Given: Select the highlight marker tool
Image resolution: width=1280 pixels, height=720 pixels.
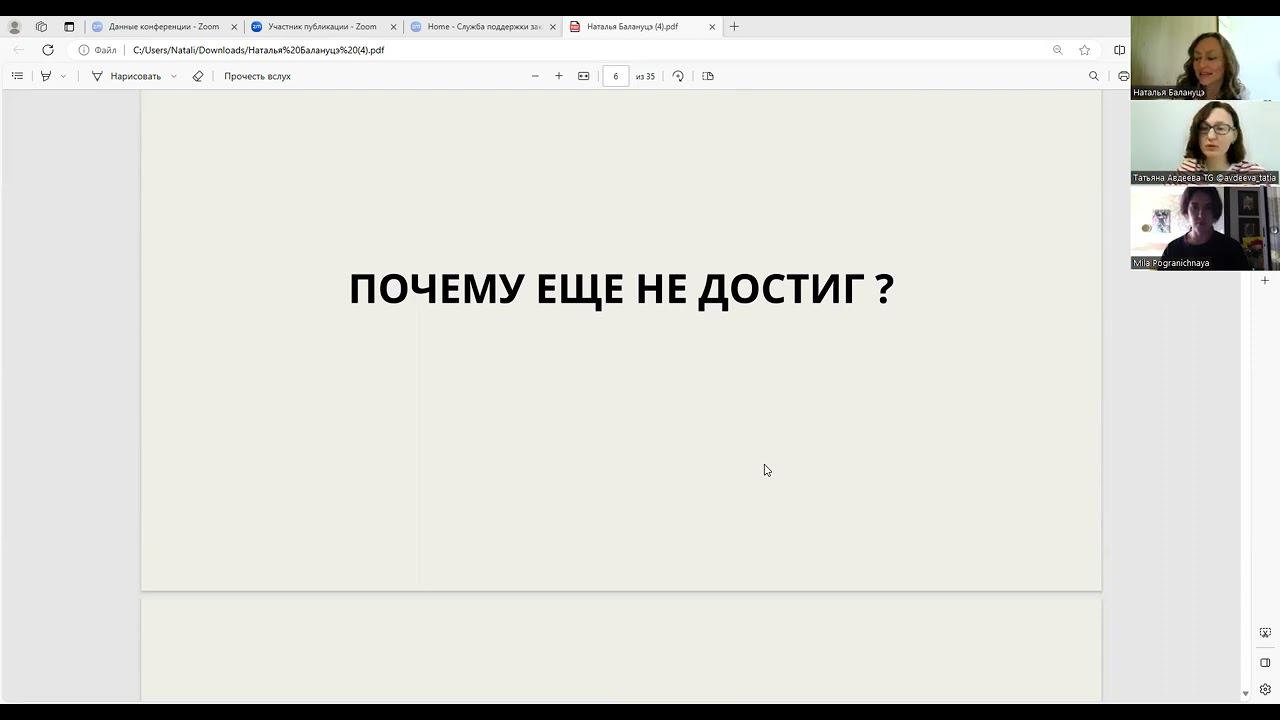Looking at the screenshot, I should (45, 76).
